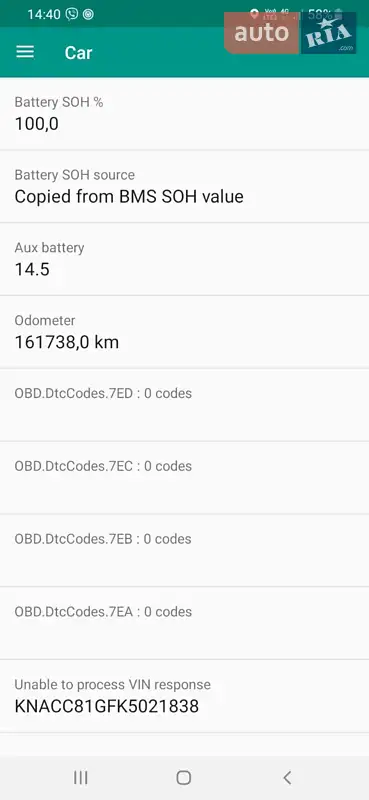Tap the Odometer 161738,0 km row
This screenshot has width=369, height=800.
click(184, 332)
